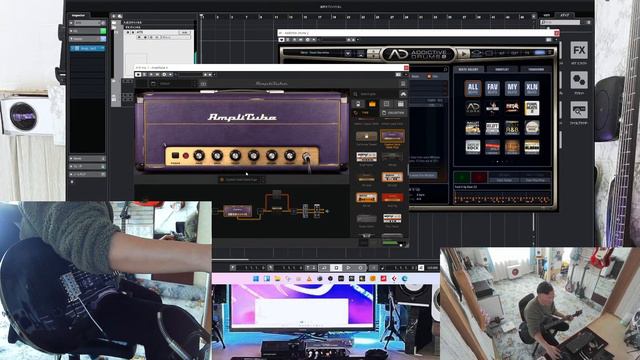Select the stomp pedal category icon in AmpliTube
640x360 pixels.
[x=358, y=104]
